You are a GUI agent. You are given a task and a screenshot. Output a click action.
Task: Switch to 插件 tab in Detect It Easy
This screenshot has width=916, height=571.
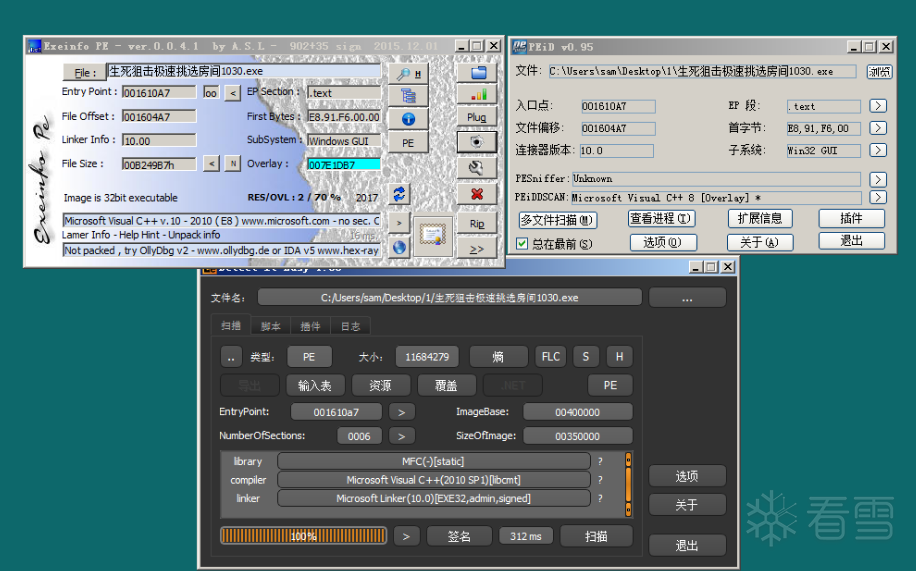pyautogui.click(x=310, y=327)
